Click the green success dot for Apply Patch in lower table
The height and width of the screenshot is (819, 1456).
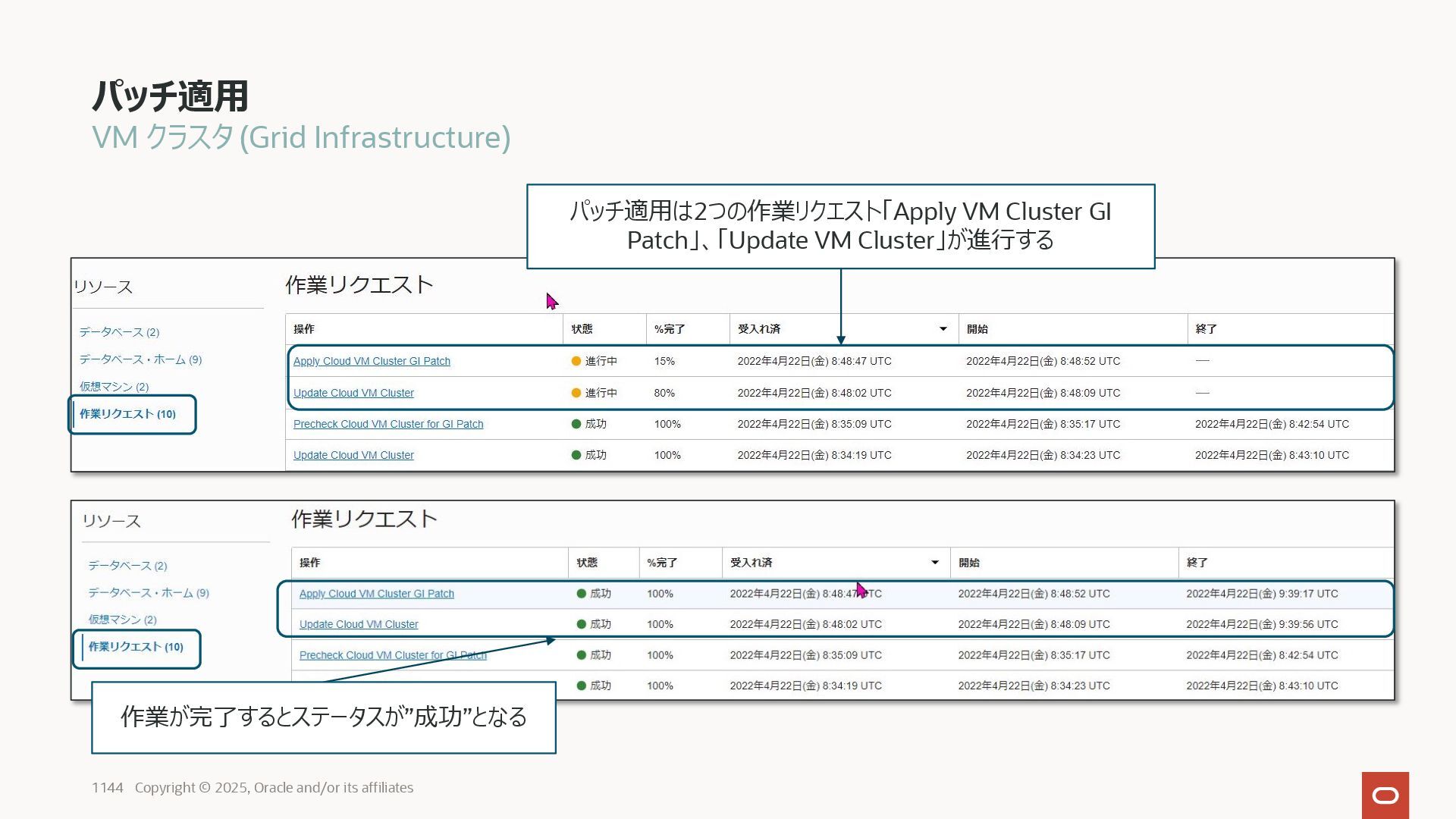pyautogui.click(x=581, y=594)
